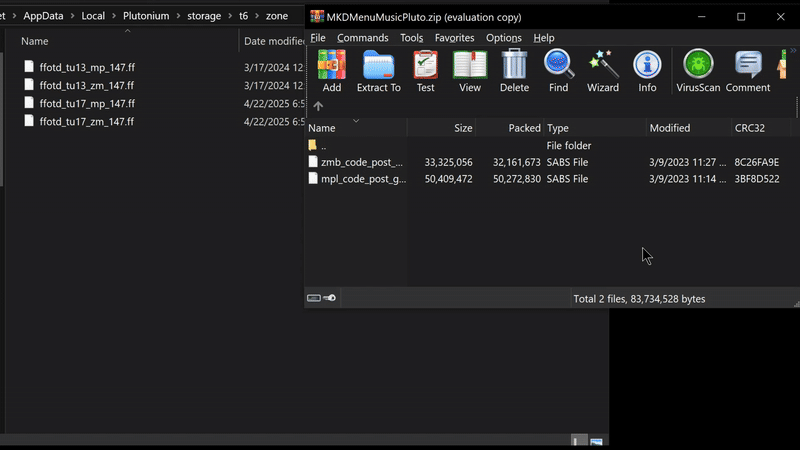Open the Commands menu
The width and height of the screenshot is (800, 450).
pos(362,38)
